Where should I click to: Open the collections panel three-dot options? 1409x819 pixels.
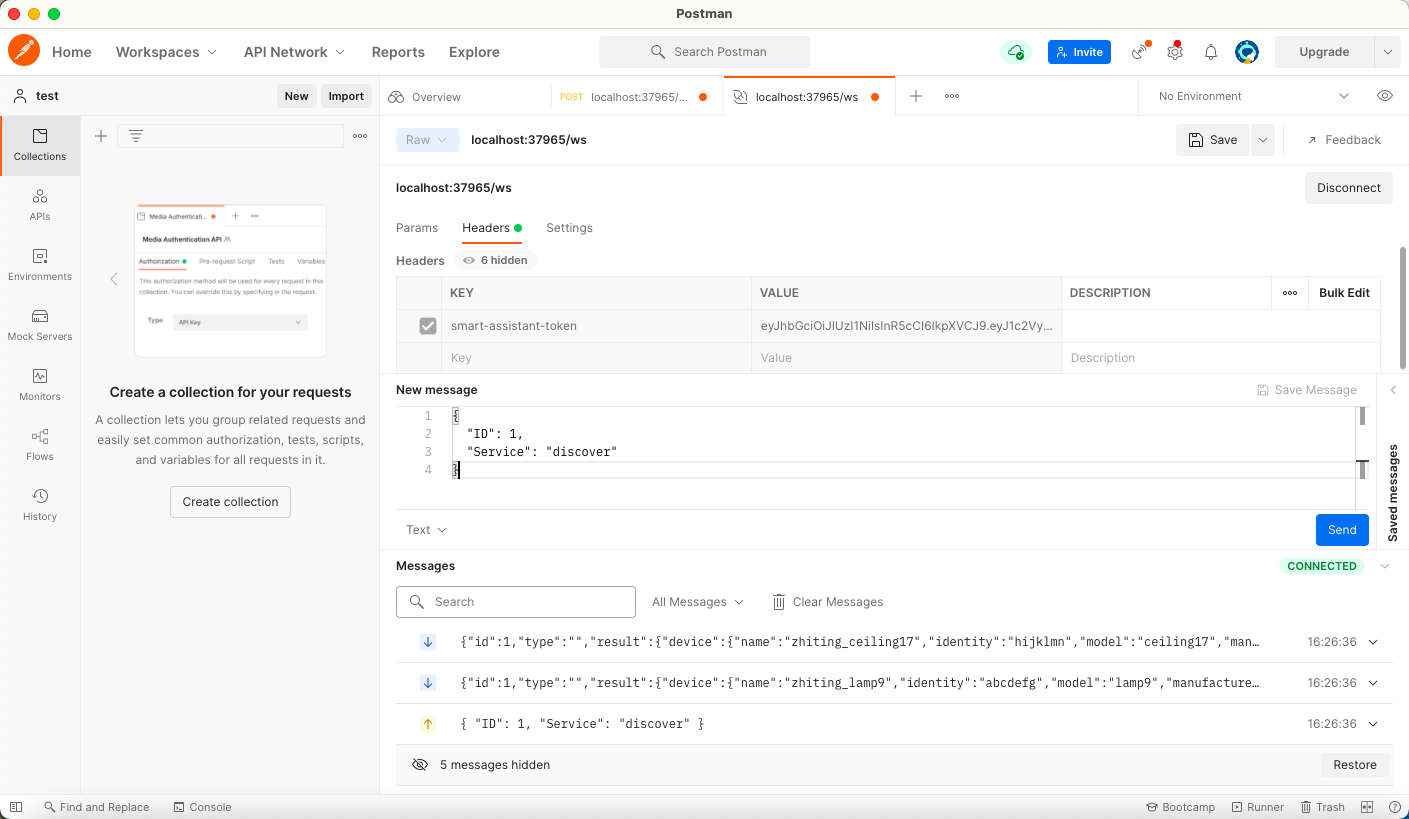[360, 136]
